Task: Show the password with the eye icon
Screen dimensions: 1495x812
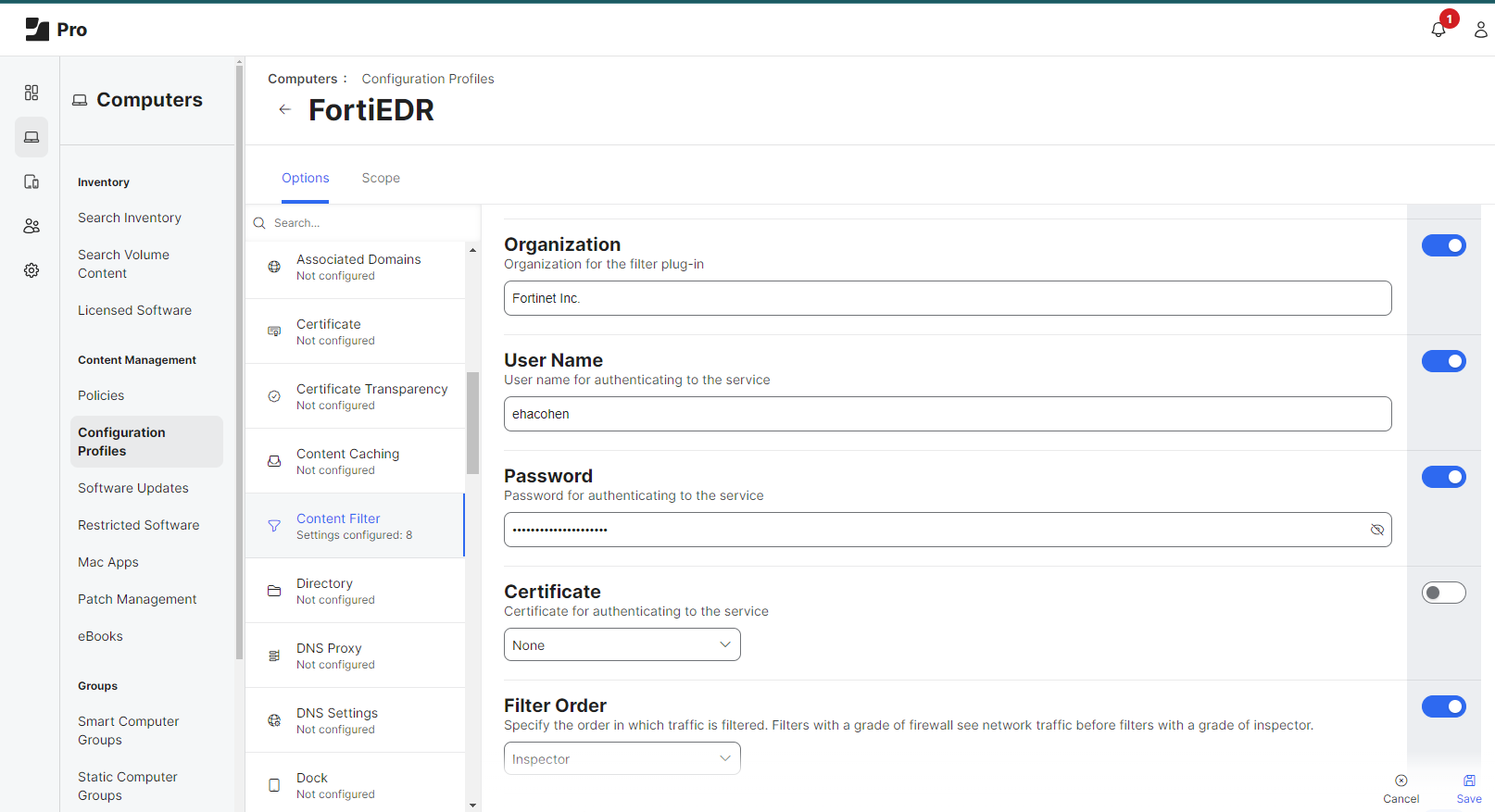Action: (x=1377, y=530)
